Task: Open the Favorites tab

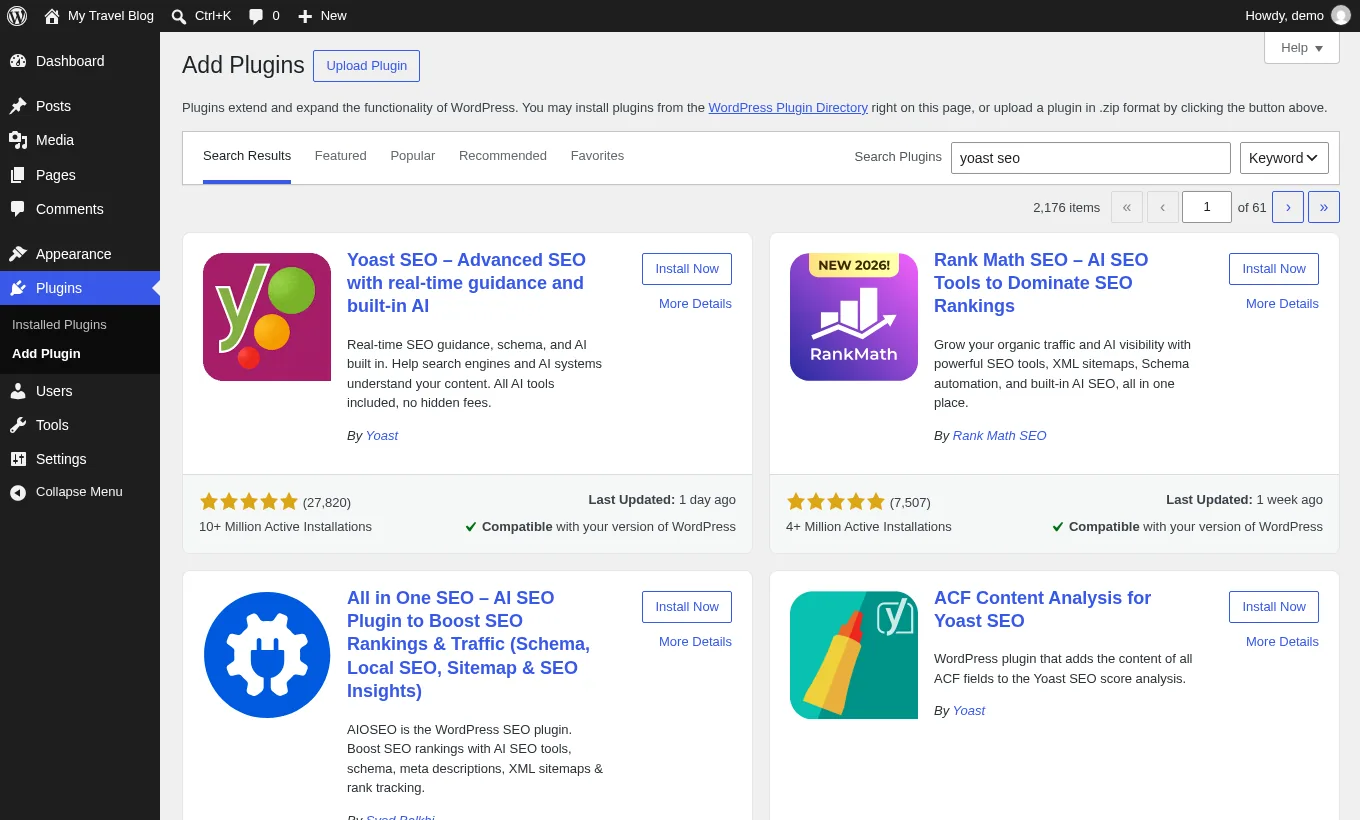Action: click(597, 156)
